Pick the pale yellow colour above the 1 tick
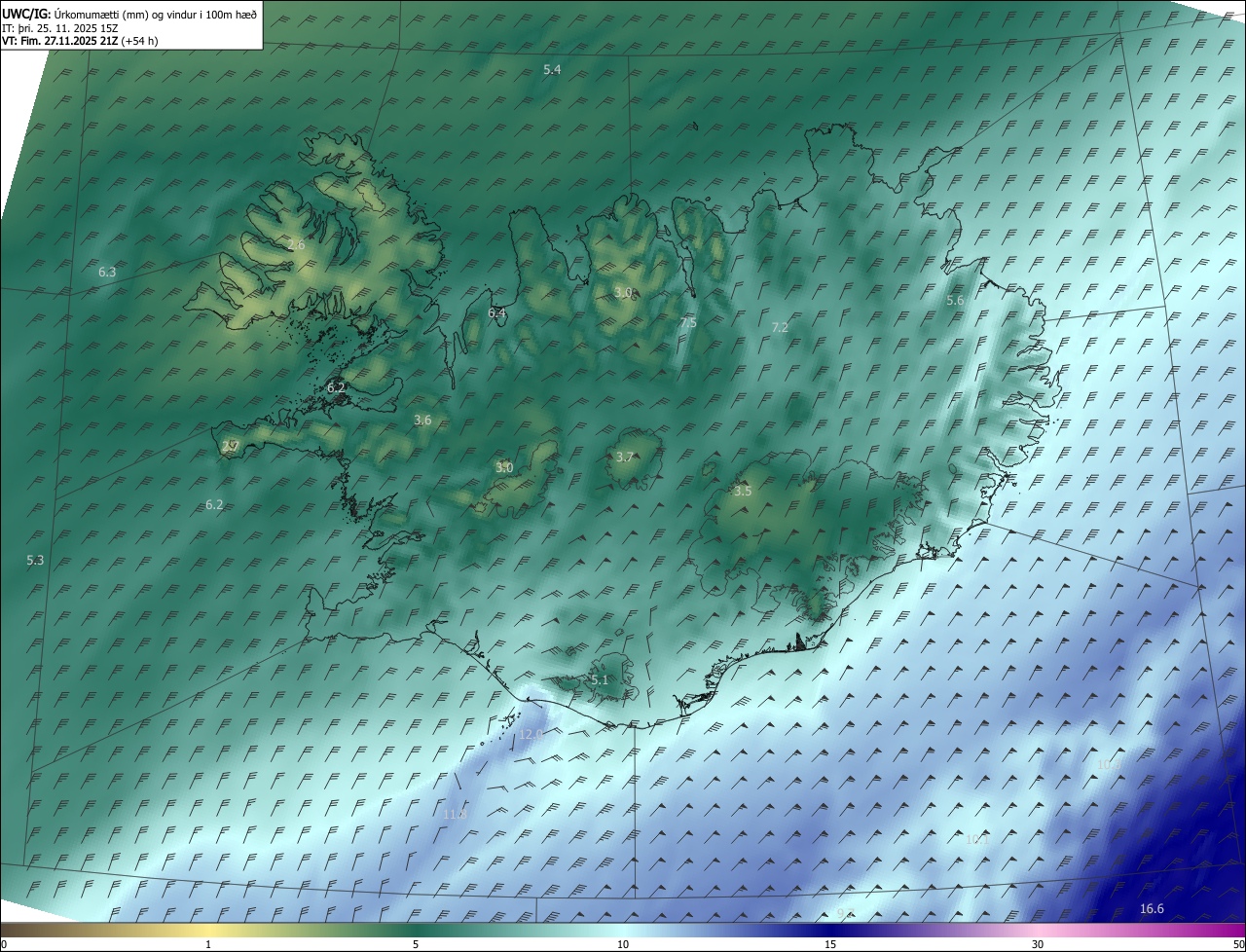The height and width of the screenshot is (952, 1246). (x=208, y=930)
